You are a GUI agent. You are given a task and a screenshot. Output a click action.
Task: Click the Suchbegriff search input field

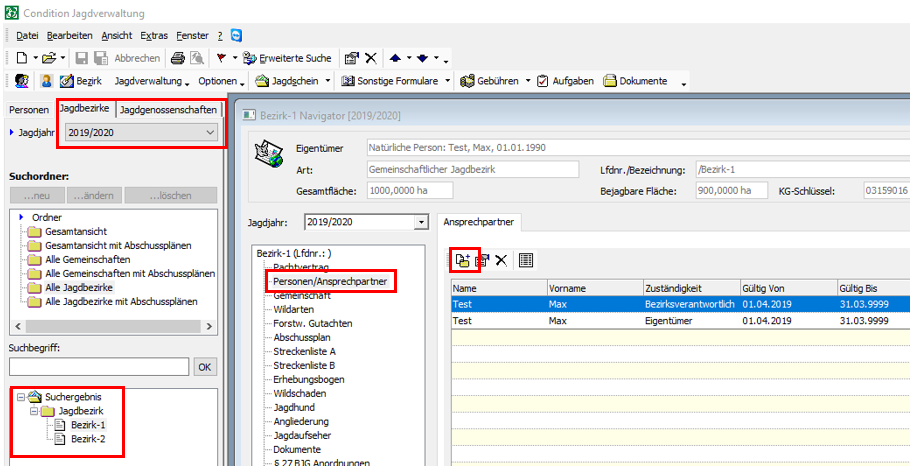pyautogui.click(x=98, y=367)
